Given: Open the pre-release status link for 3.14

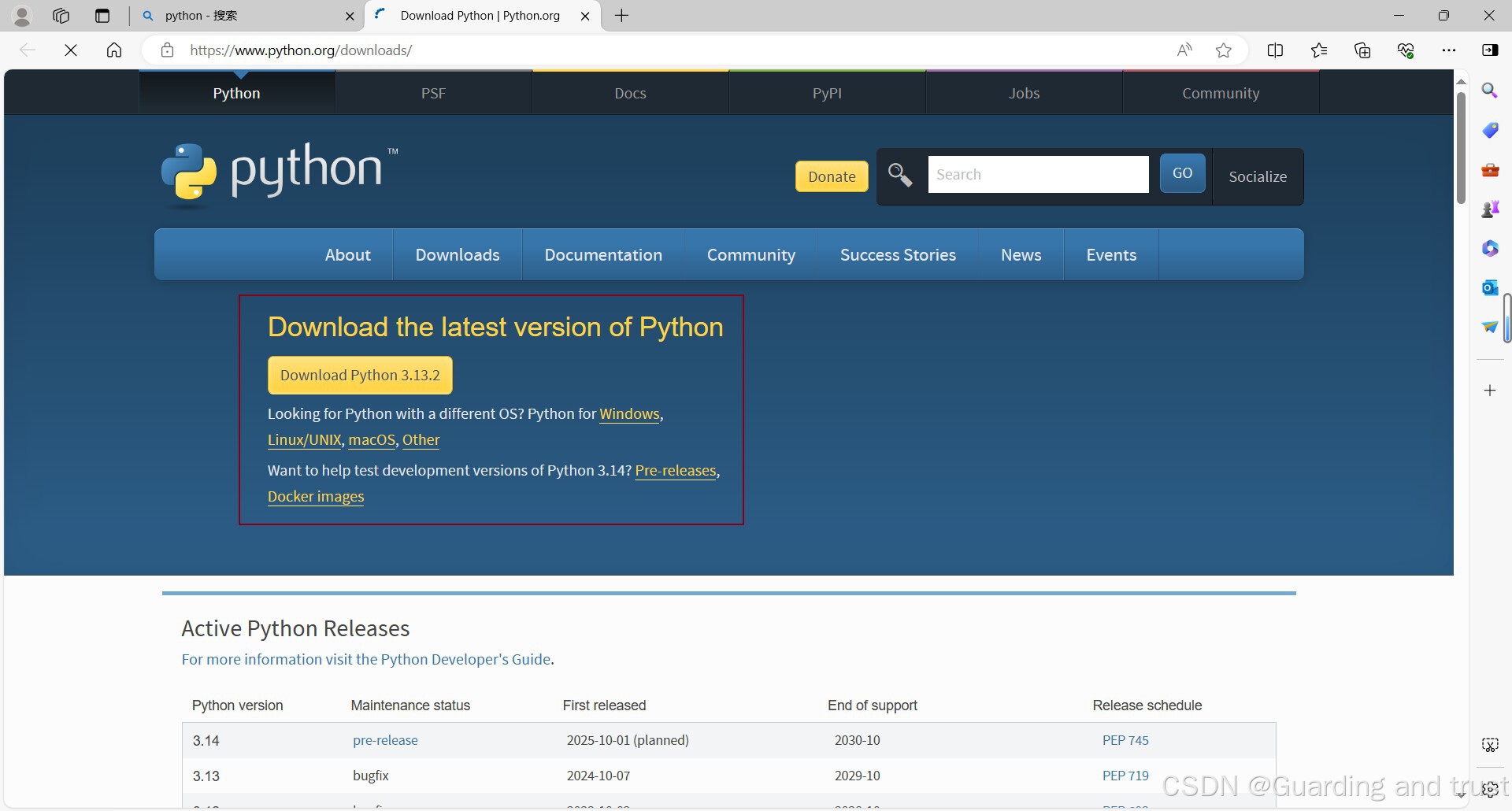Looking at the screenshot, I should [385, 740].
